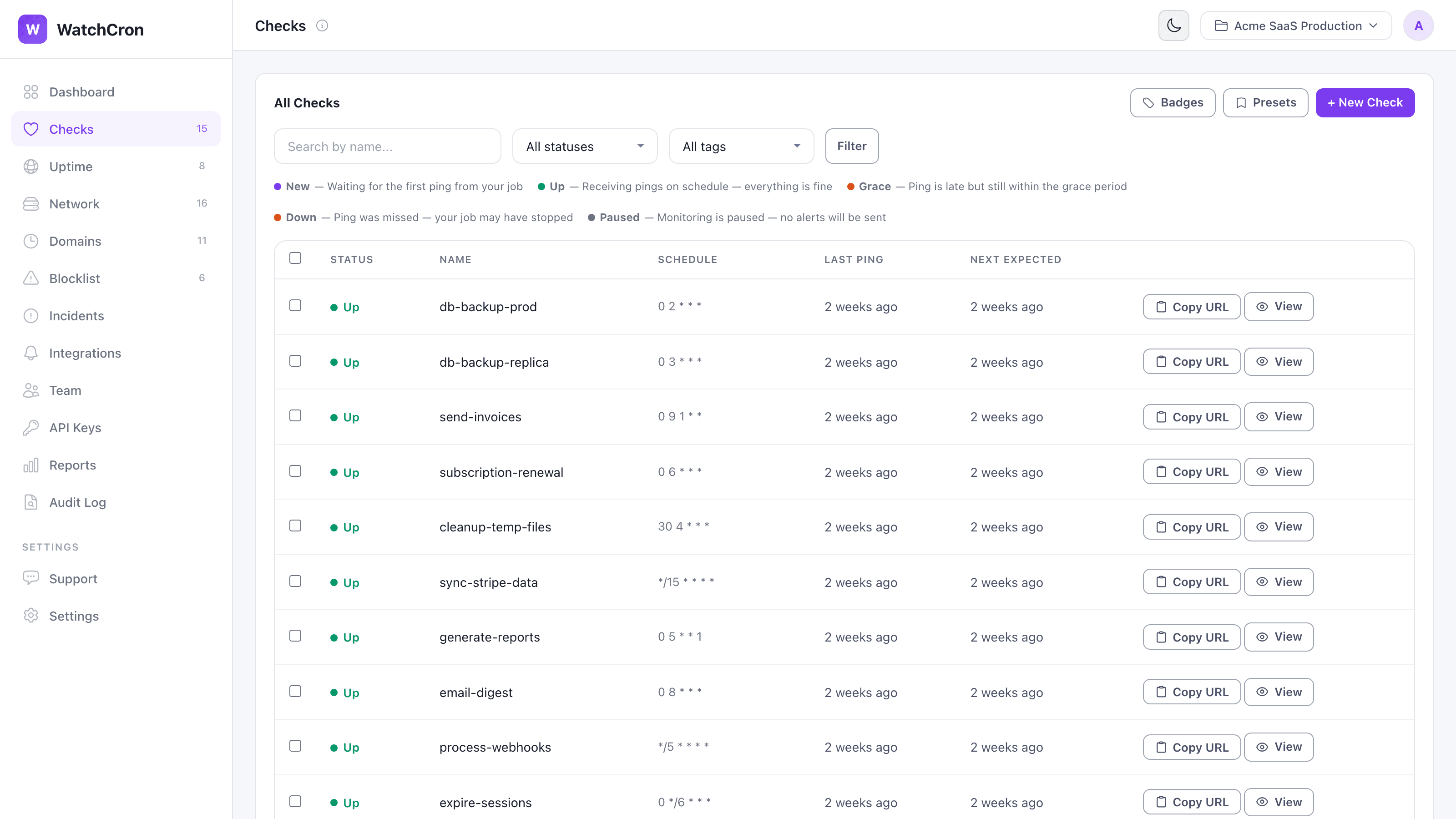
Task: Click the eye icon in send-invoices View button
Action: [x=1262, y=417]
